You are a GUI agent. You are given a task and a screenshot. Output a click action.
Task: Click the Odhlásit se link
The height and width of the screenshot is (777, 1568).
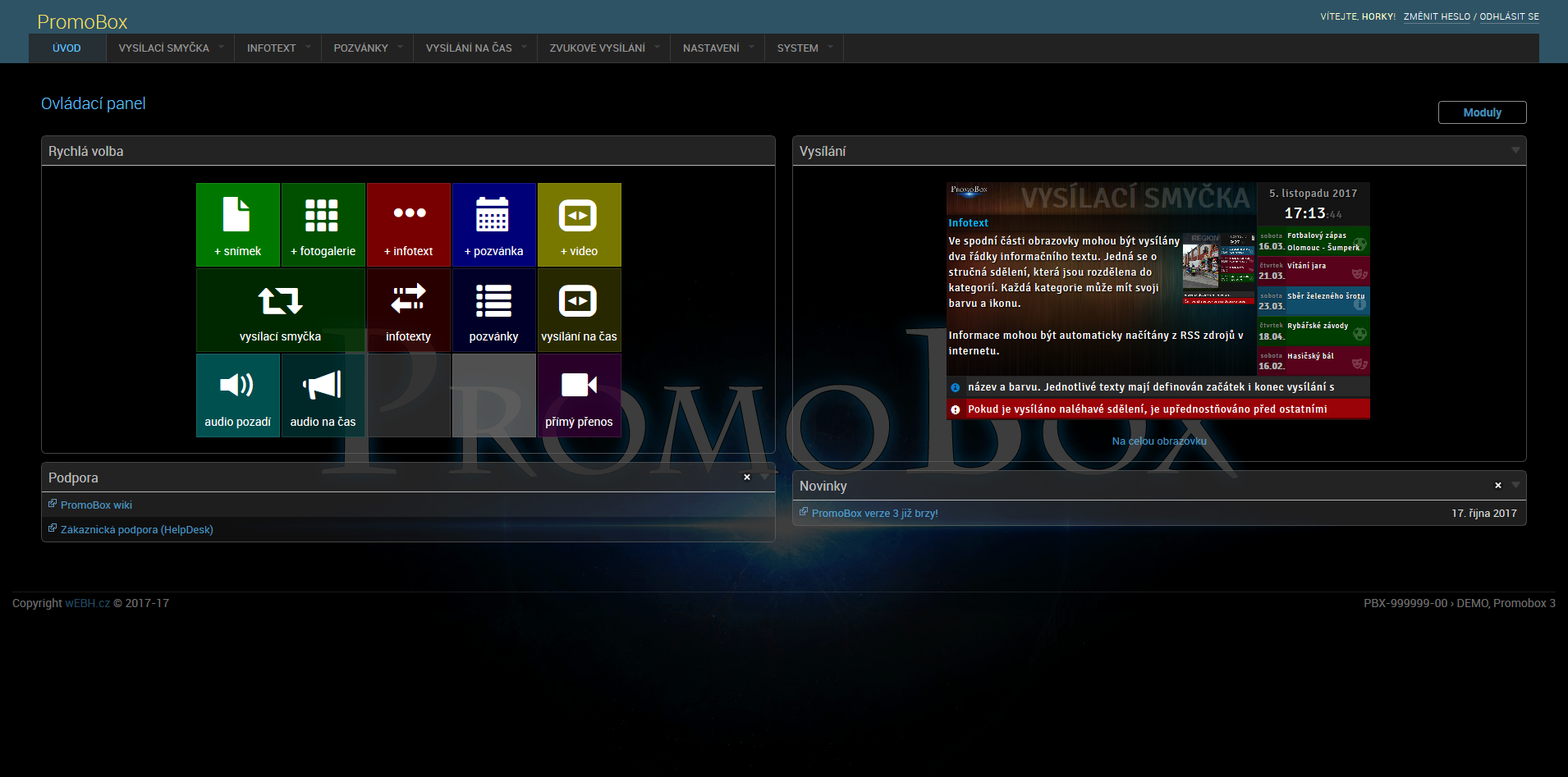click(1509, 16)
